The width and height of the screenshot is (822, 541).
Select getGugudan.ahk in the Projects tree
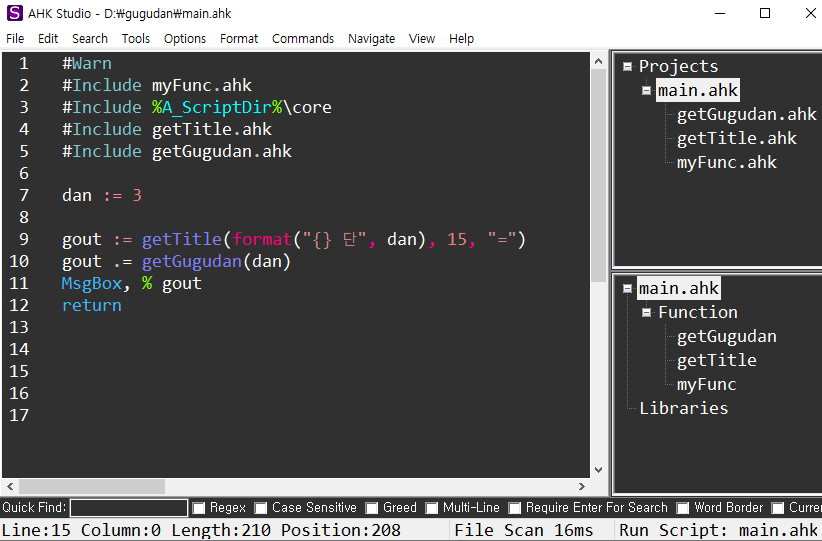pyautogui.click(x=746, y=114)
